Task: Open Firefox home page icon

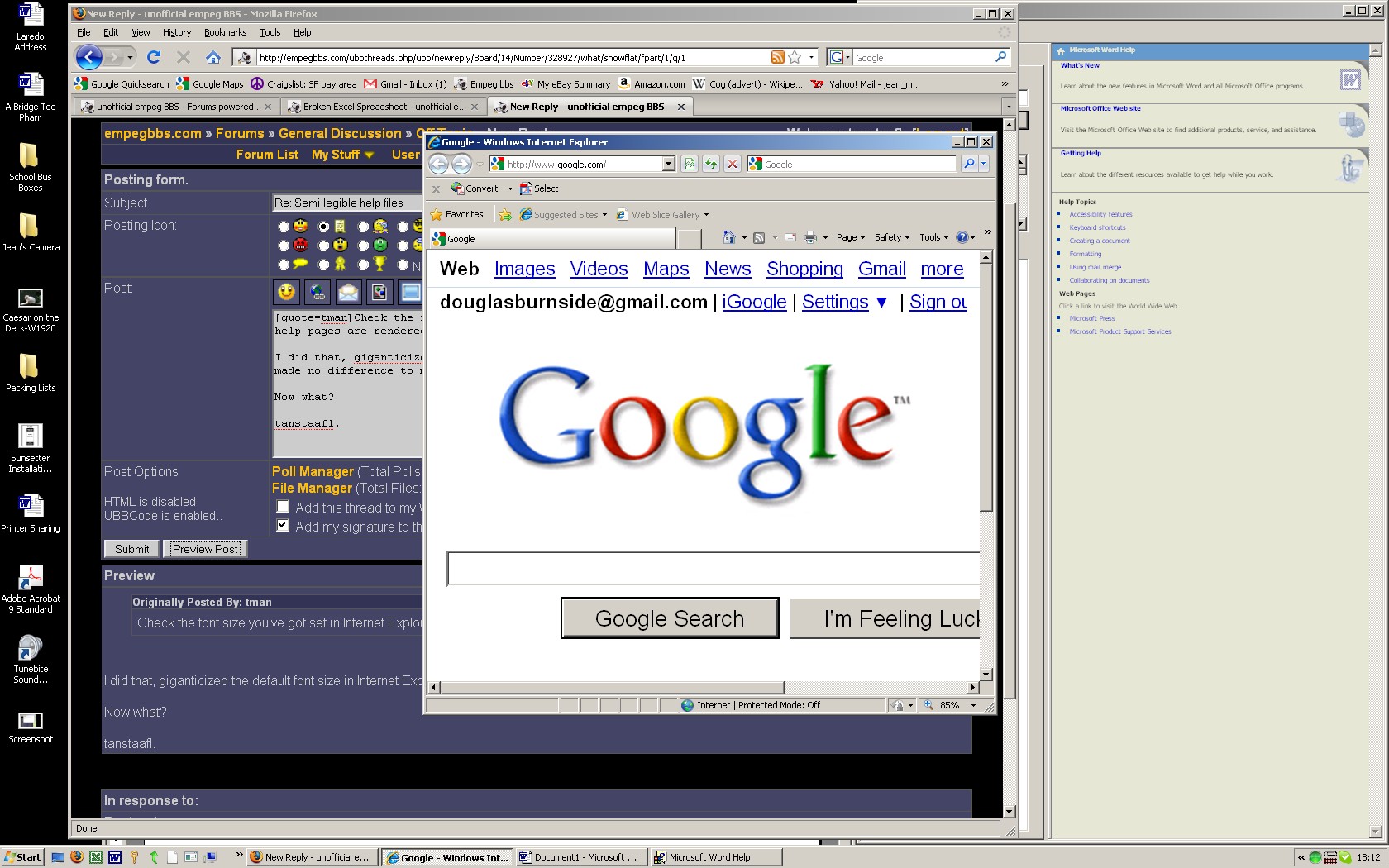Action: [213, 57]
